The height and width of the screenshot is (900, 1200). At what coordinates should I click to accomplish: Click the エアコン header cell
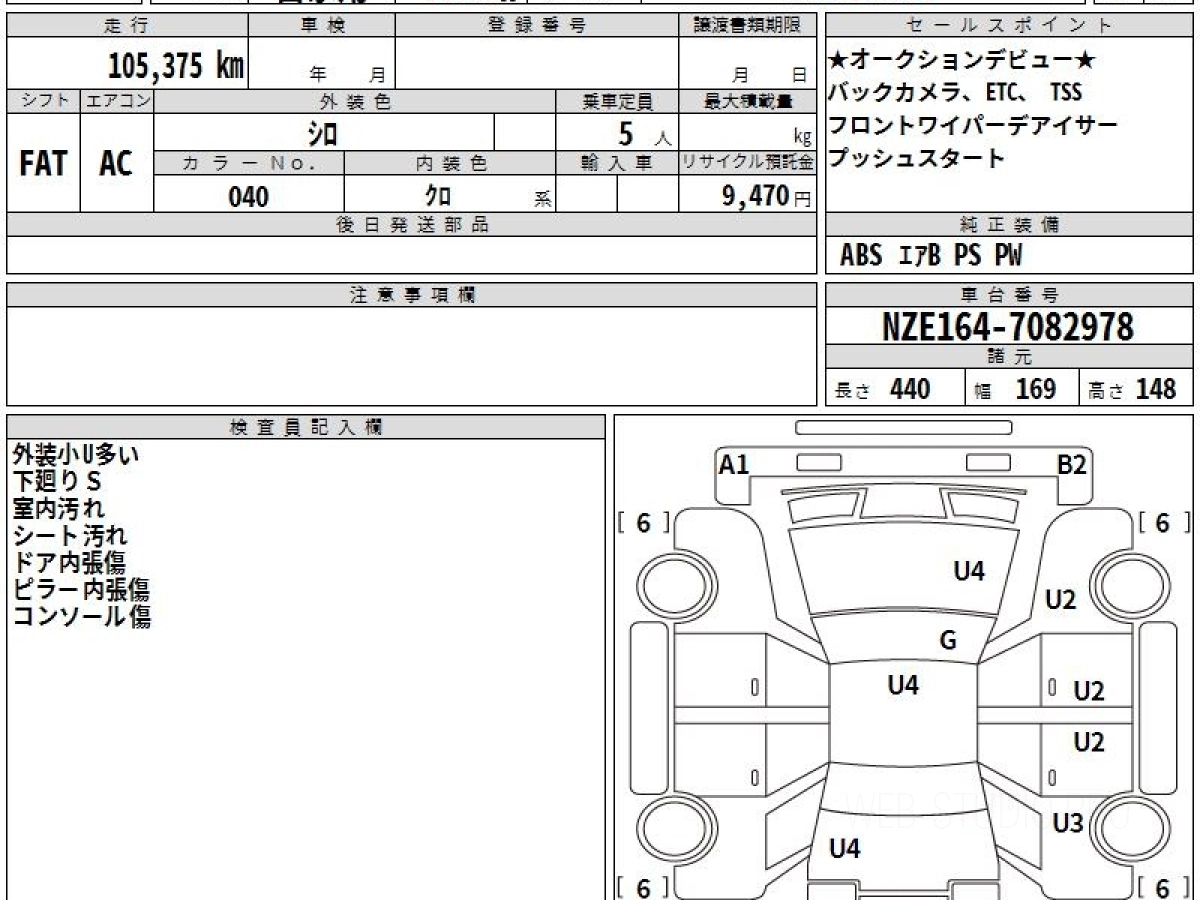click(x=118, y=101)
